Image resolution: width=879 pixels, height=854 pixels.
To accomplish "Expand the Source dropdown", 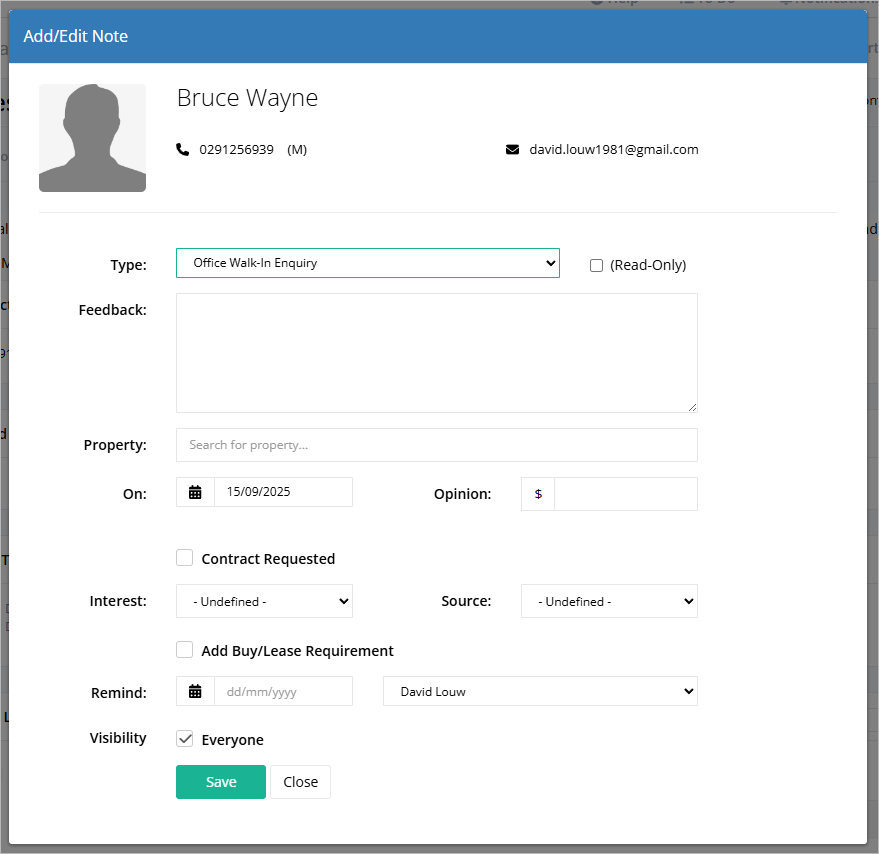I will 609,601.
